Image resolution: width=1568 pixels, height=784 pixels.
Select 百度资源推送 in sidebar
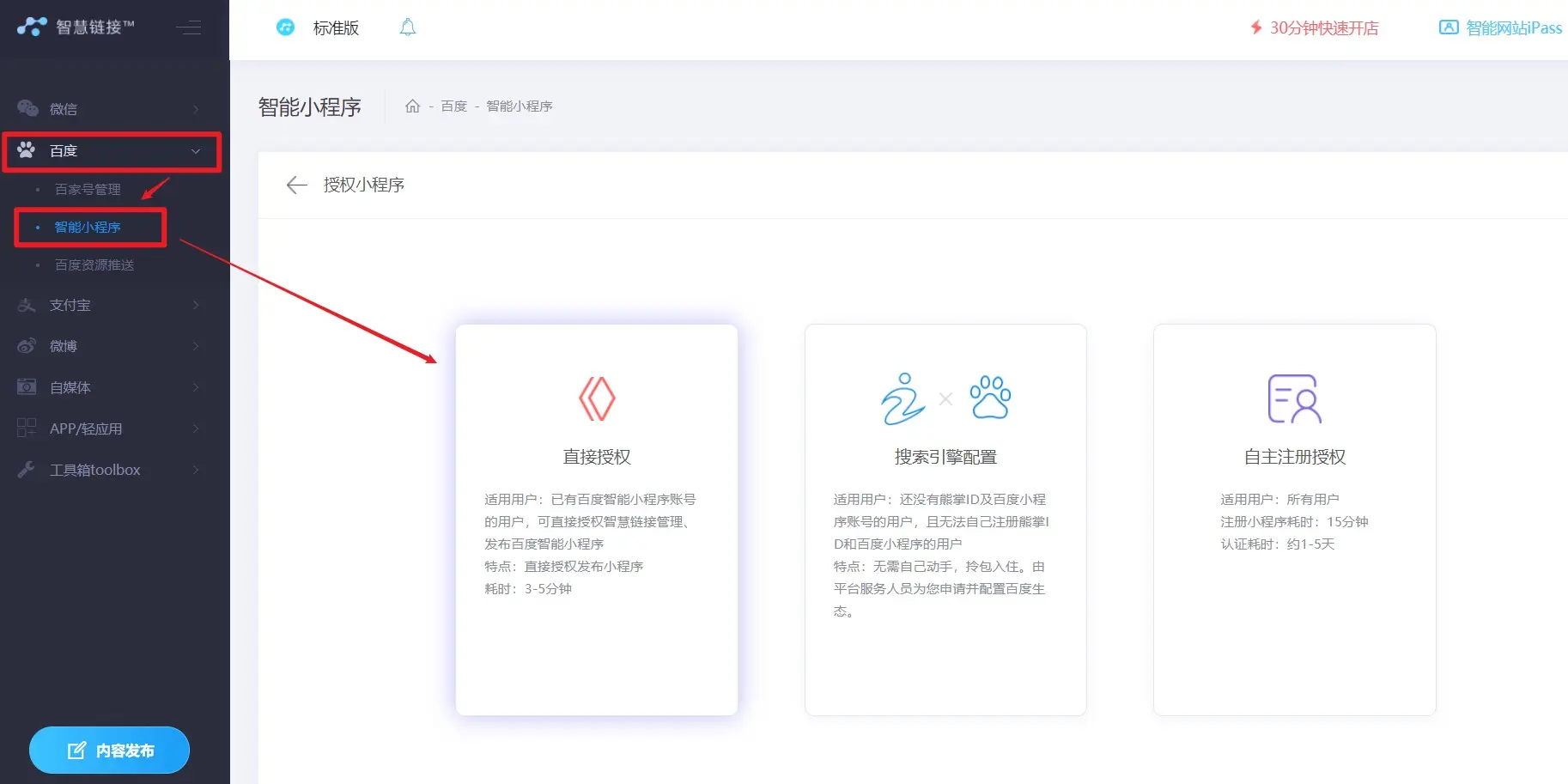[94, 264]
